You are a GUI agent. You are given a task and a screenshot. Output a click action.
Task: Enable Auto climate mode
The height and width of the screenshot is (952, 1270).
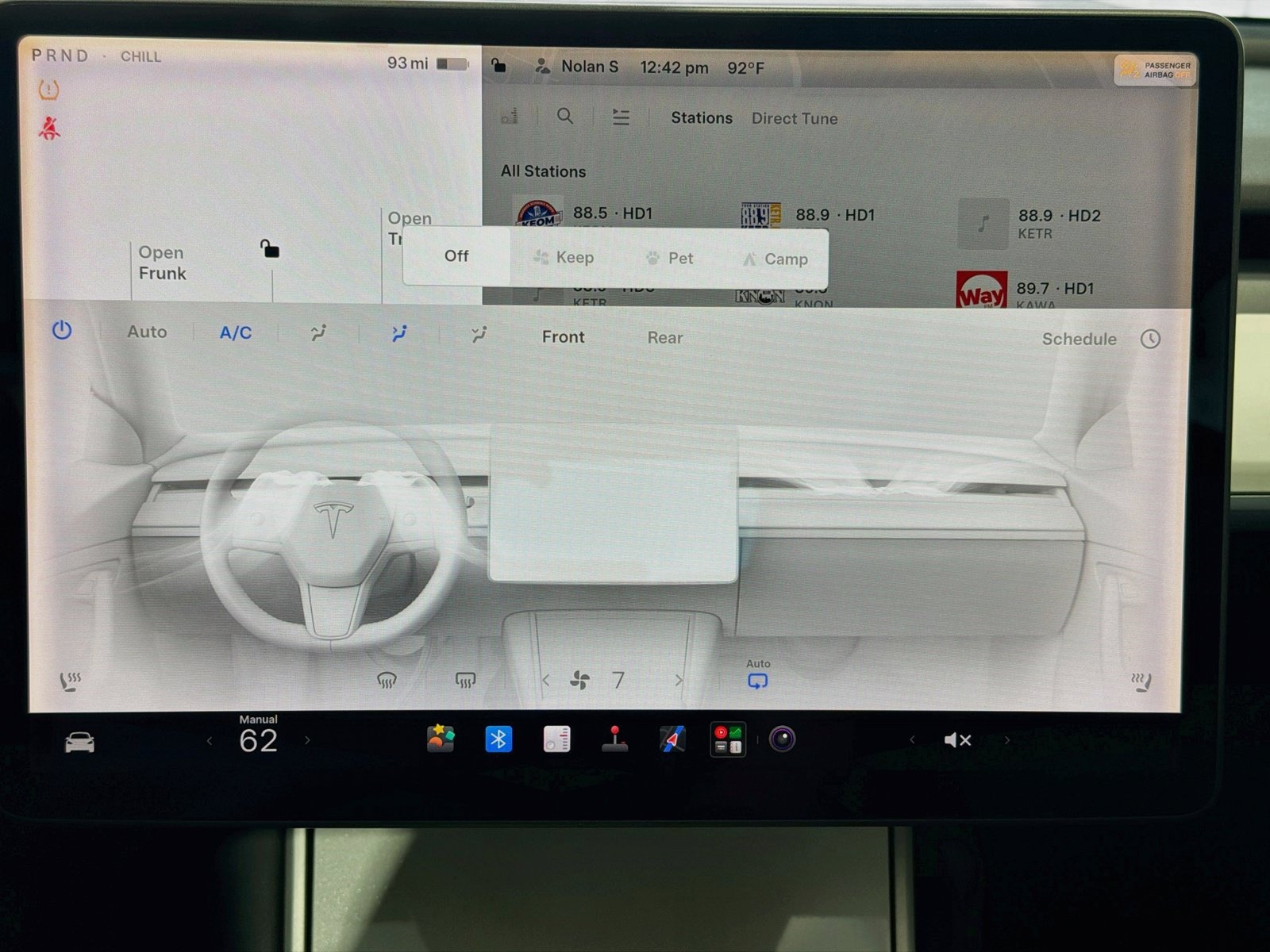[x=147, y=332]
